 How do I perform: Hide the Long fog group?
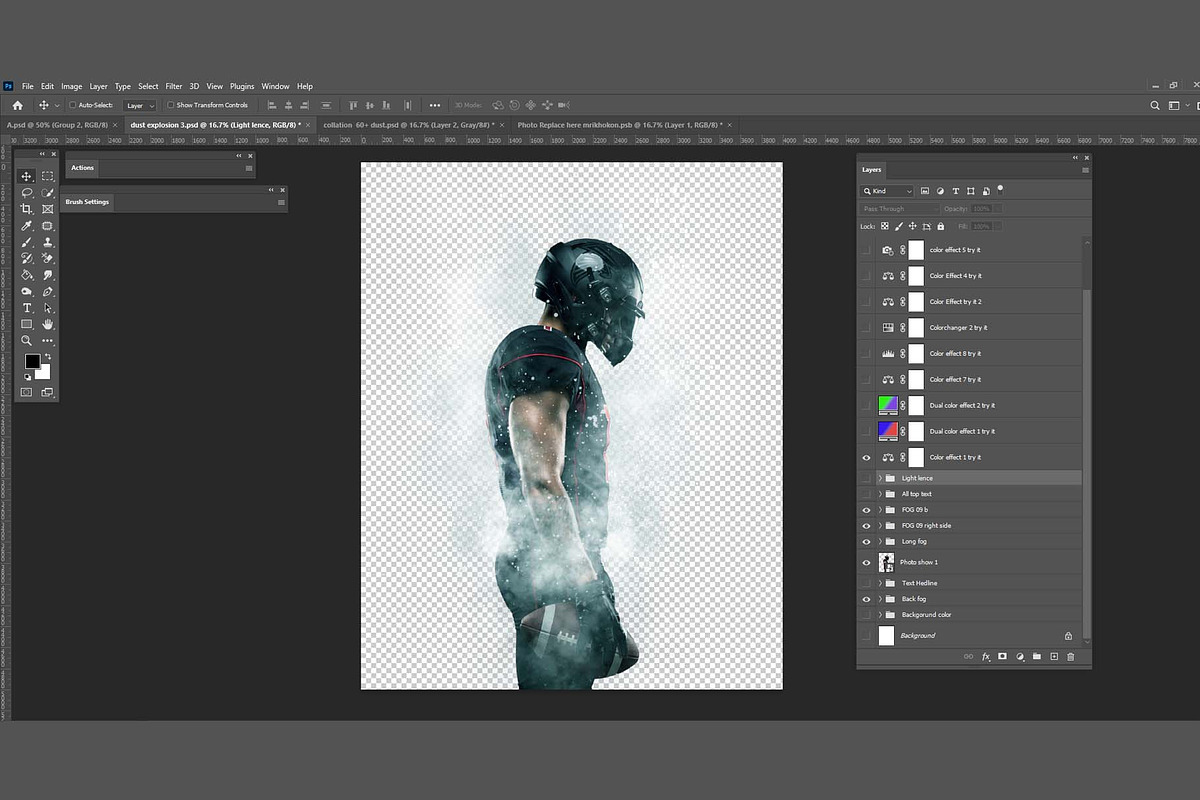867,541
